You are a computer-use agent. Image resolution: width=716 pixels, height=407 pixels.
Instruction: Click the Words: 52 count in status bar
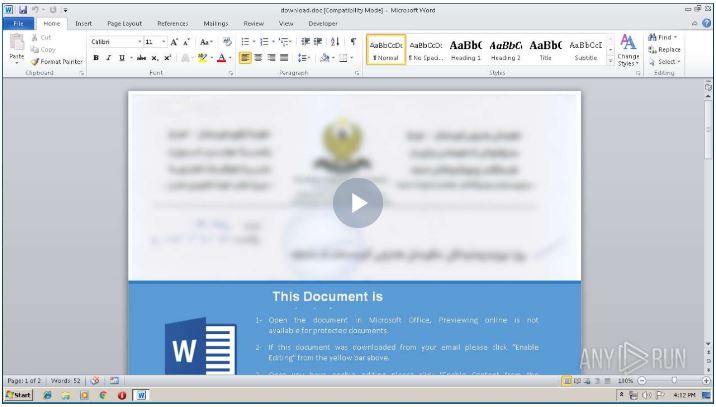coord(66,381)
